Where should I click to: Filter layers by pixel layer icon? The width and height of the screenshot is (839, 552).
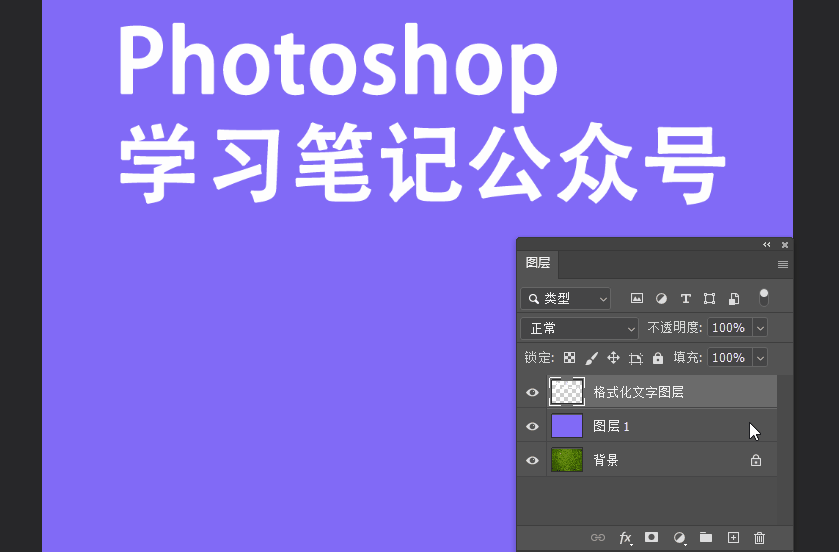coord(636,298)
